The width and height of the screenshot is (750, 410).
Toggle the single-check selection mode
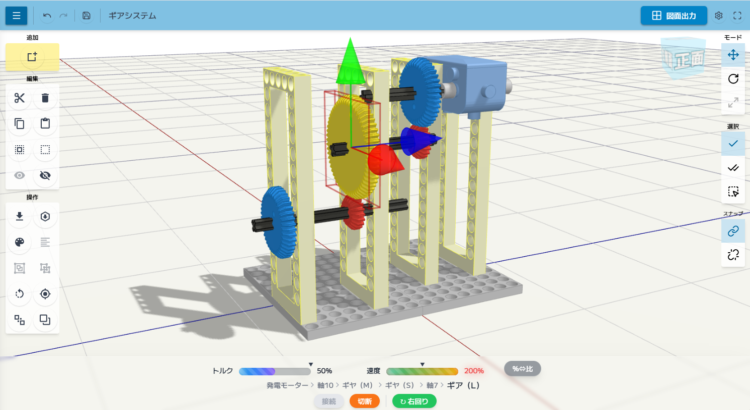click(733, 144)
